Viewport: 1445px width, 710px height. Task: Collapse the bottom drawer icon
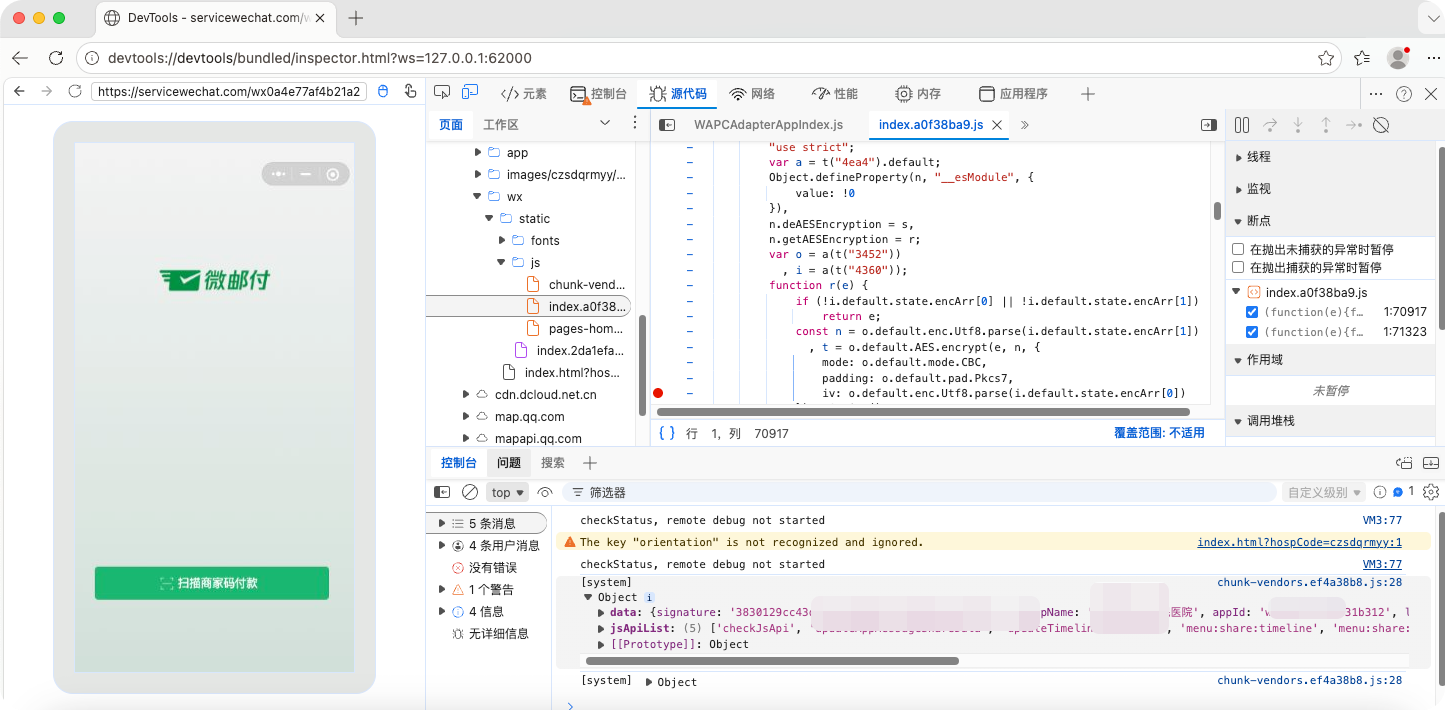[x=1431, y=463]
